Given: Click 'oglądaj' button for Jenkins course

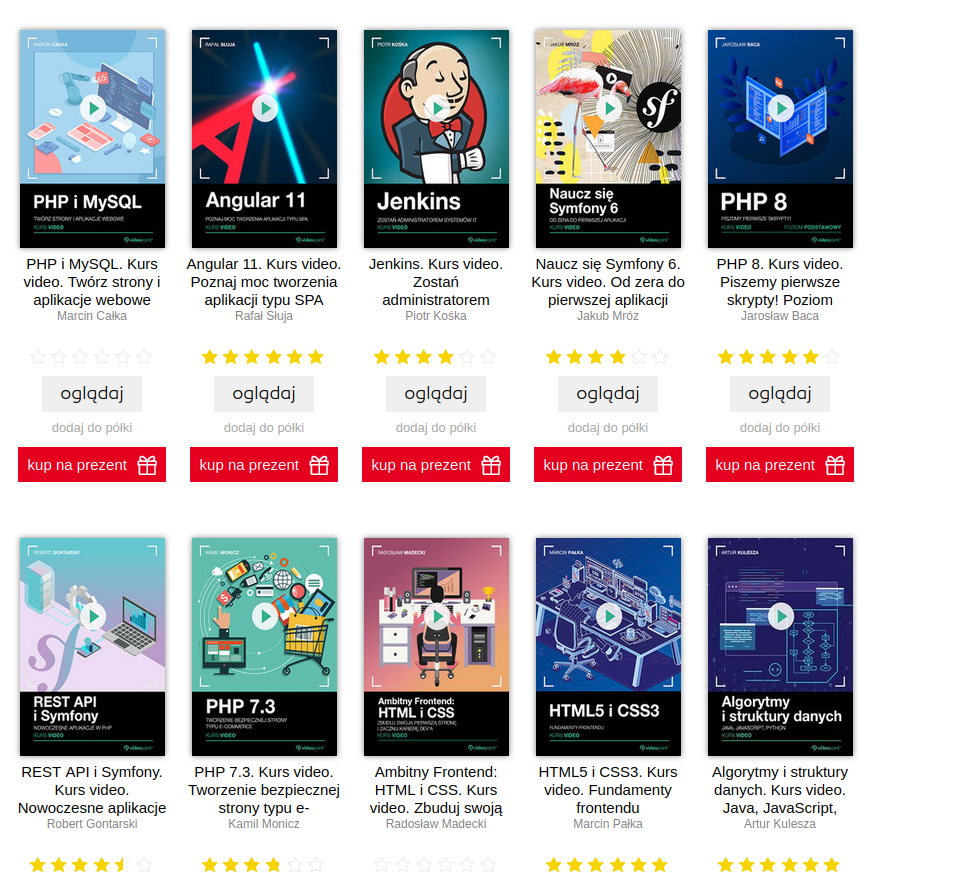Looking at the screenshot, I should pos(436,393).
